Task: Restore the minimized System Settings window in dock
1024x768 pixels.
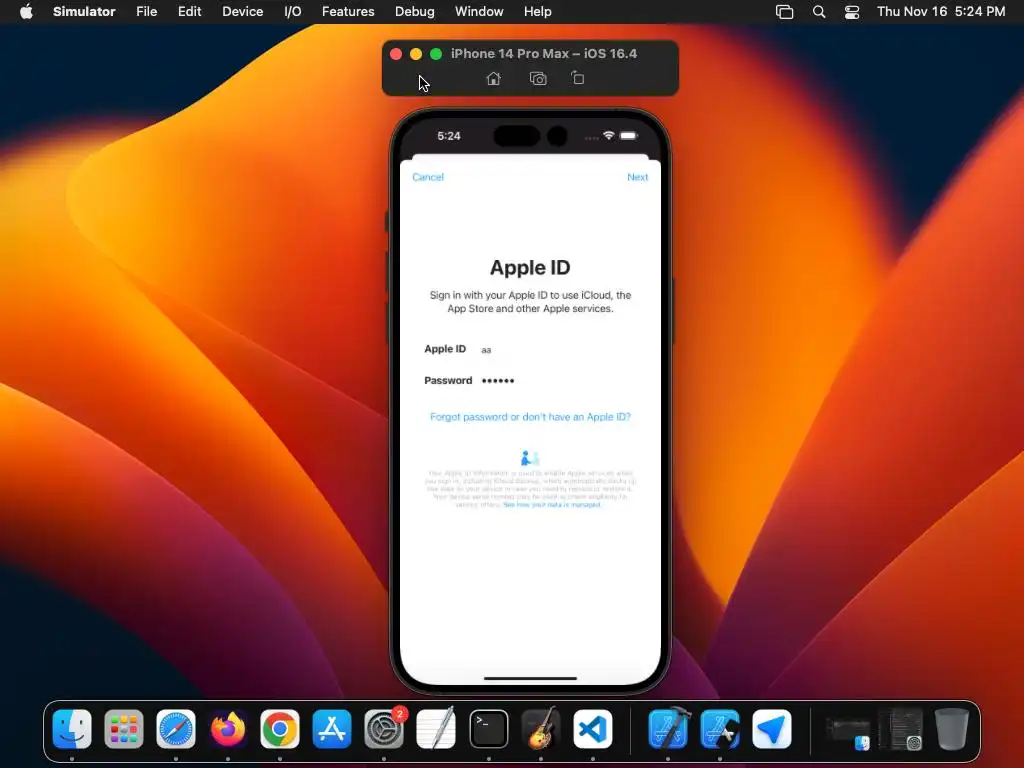Action: (x=901, y=729)
